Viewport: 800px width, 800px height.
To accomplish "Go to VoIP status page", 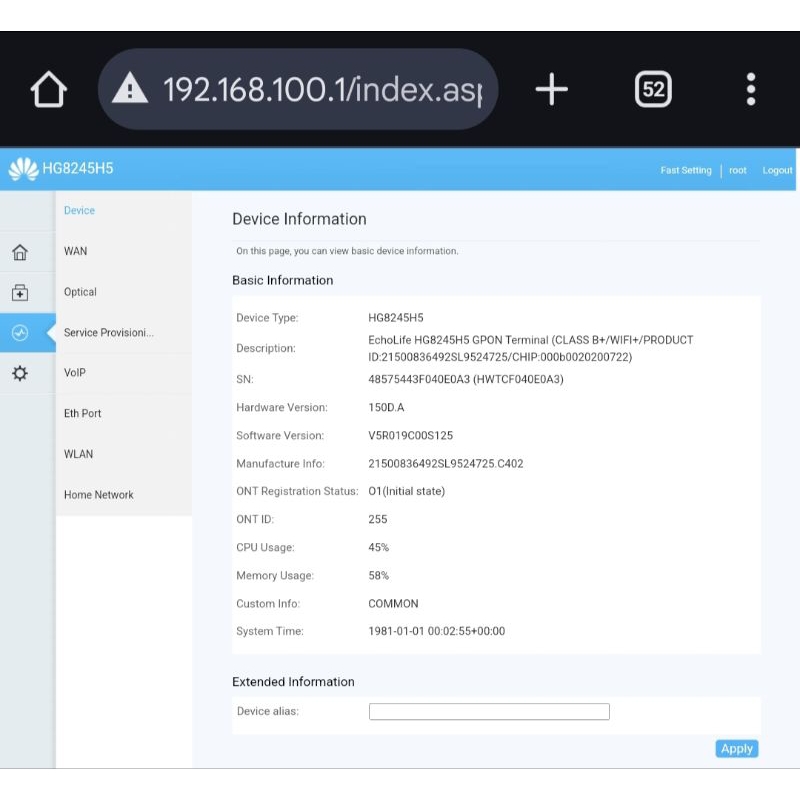I will 75,373.
